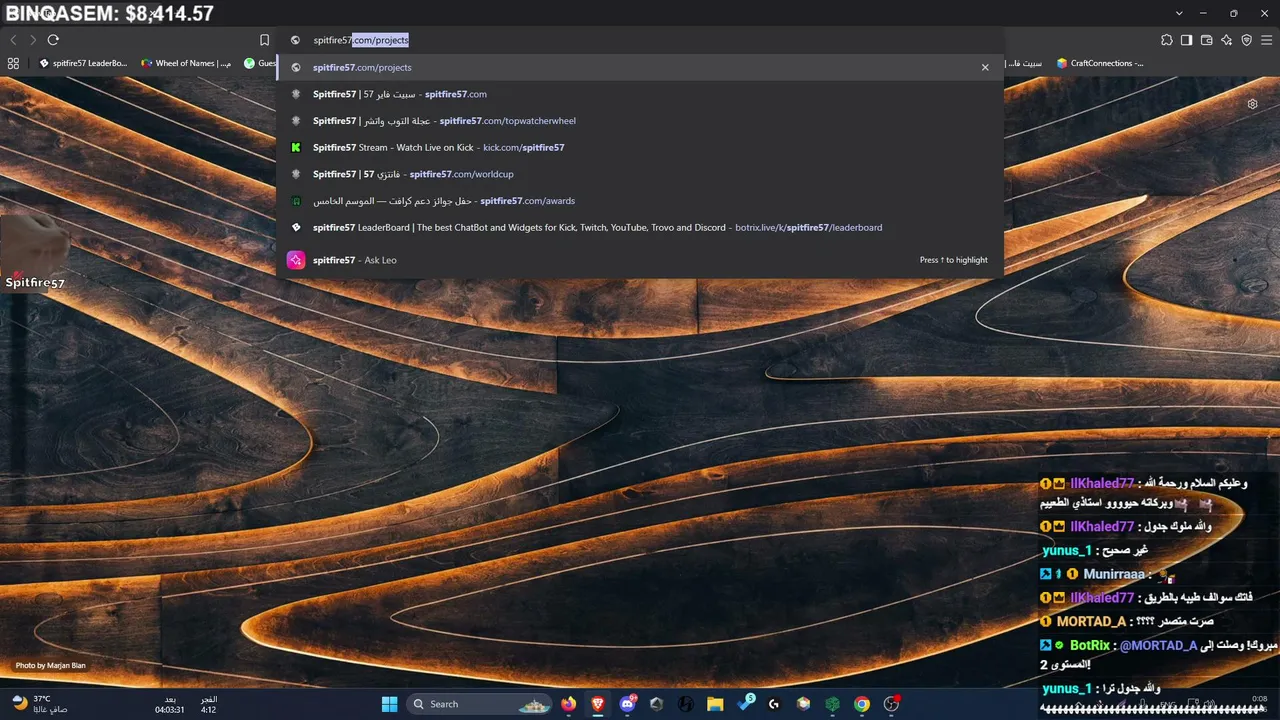This screenshot has height=720, width=1280.
Task: Open Google Chrome from the taskbar
Action: tap(862, 704)
